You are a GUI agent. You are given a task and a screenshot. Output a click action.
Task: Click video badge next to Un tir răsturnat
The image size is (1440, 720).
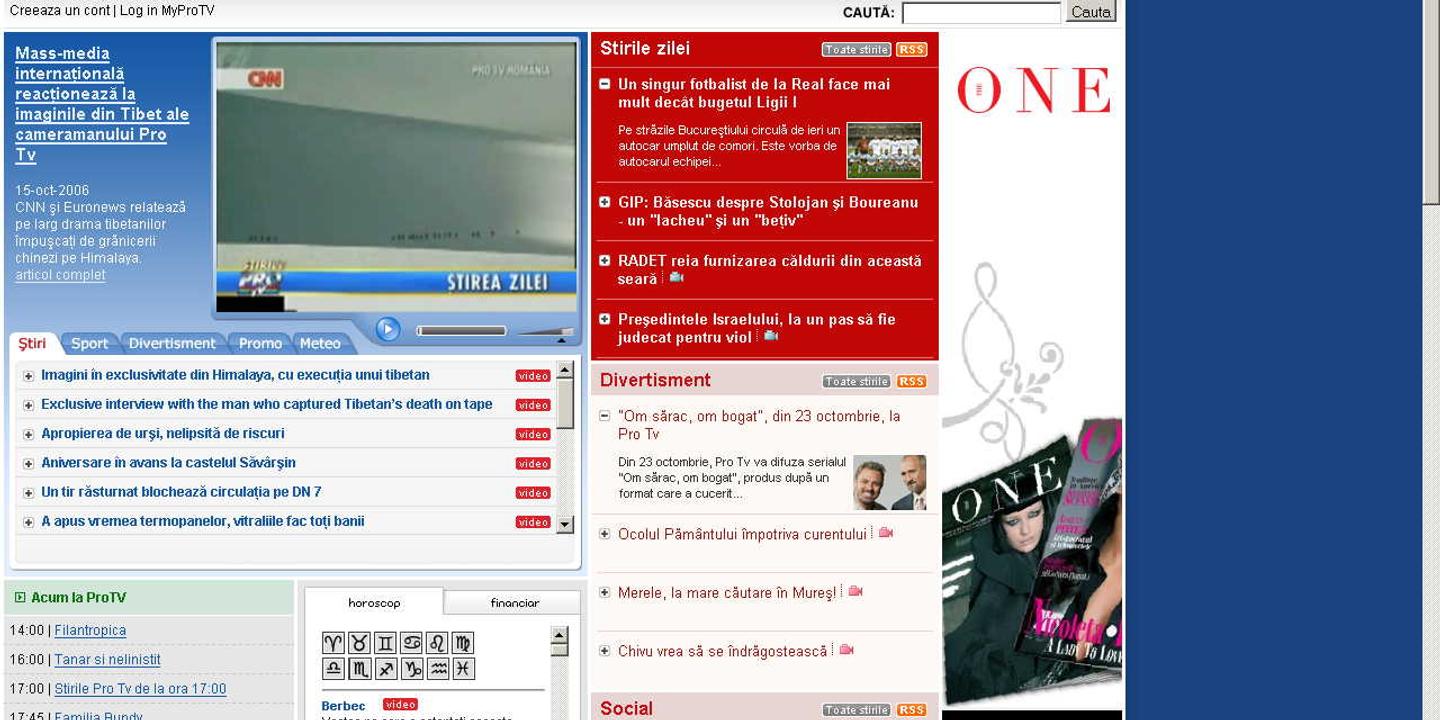coord(533,492)
